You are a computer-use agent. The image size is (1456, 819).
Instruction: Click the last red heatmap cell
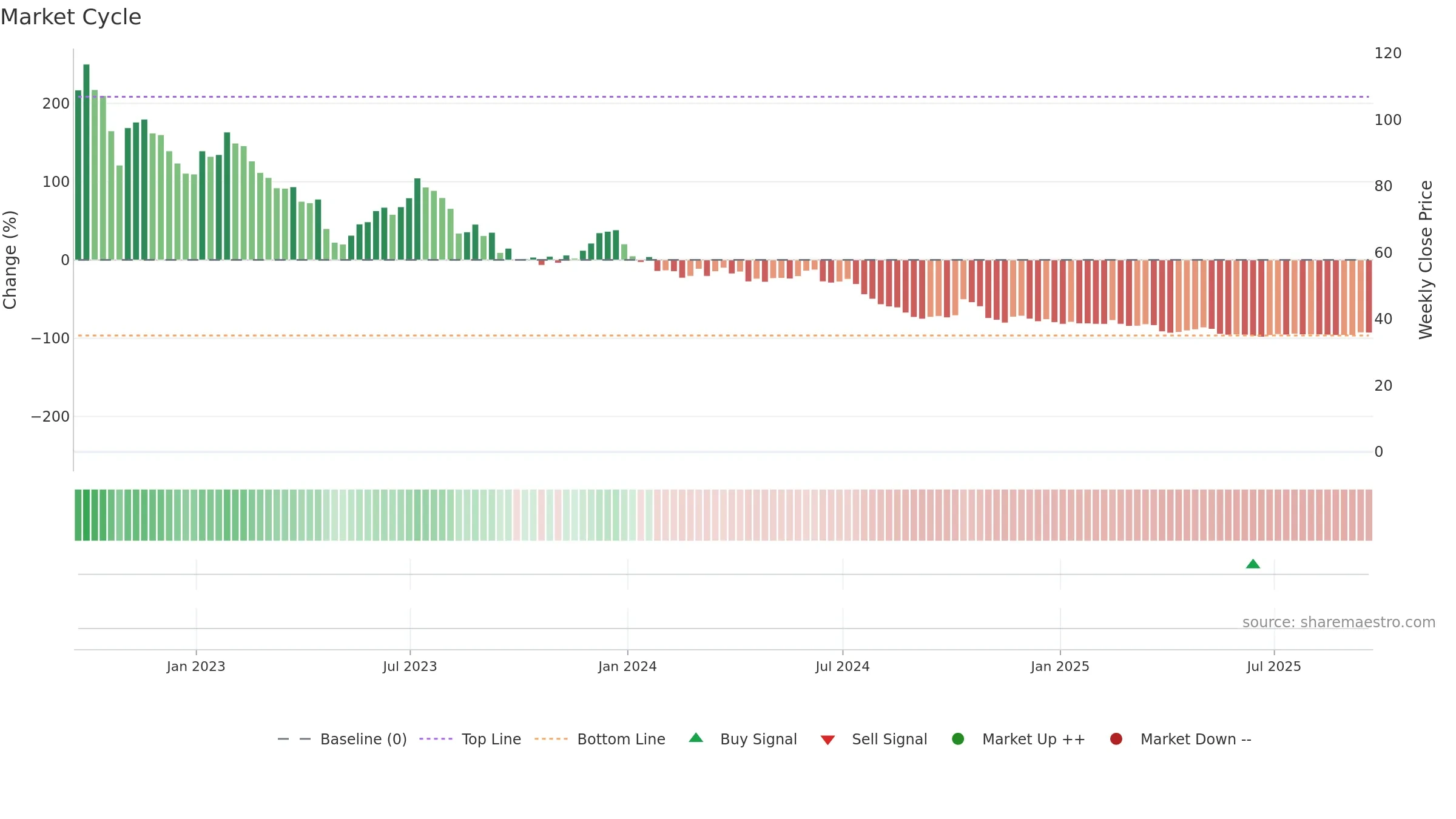tap(1369, 515)
